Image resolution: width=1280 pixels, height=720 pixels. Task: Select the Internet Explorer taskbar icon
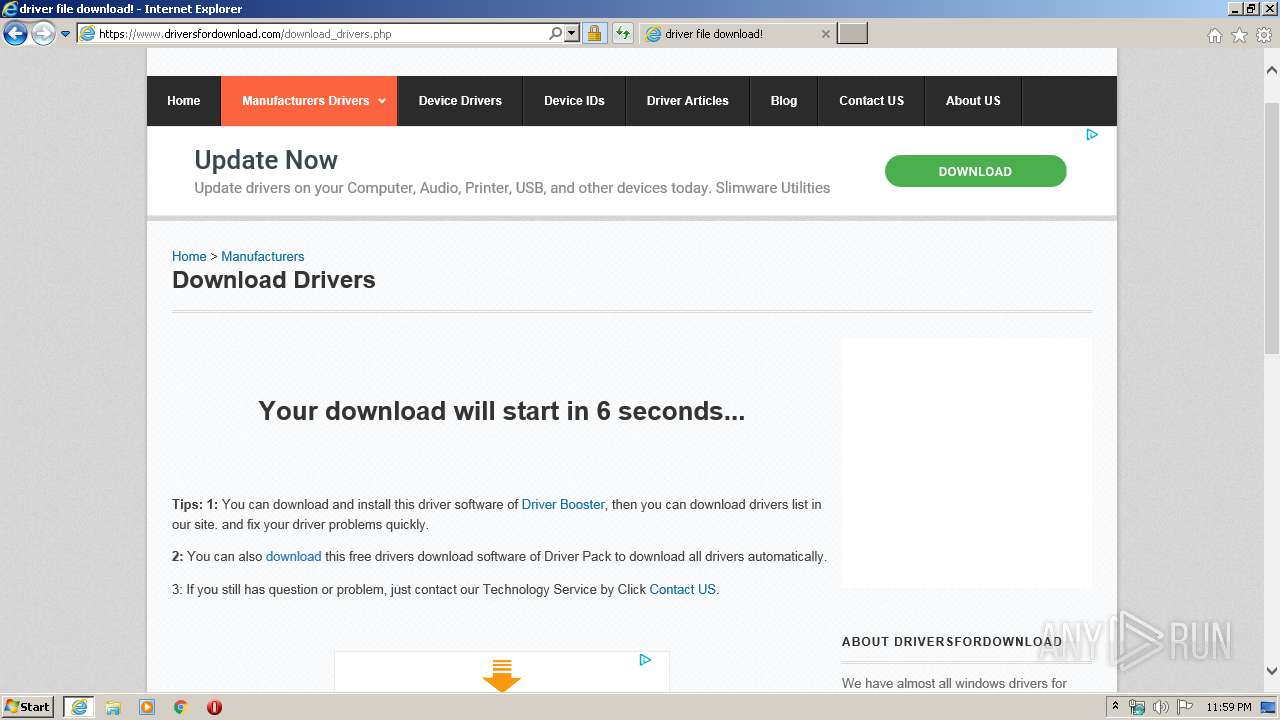79,707
